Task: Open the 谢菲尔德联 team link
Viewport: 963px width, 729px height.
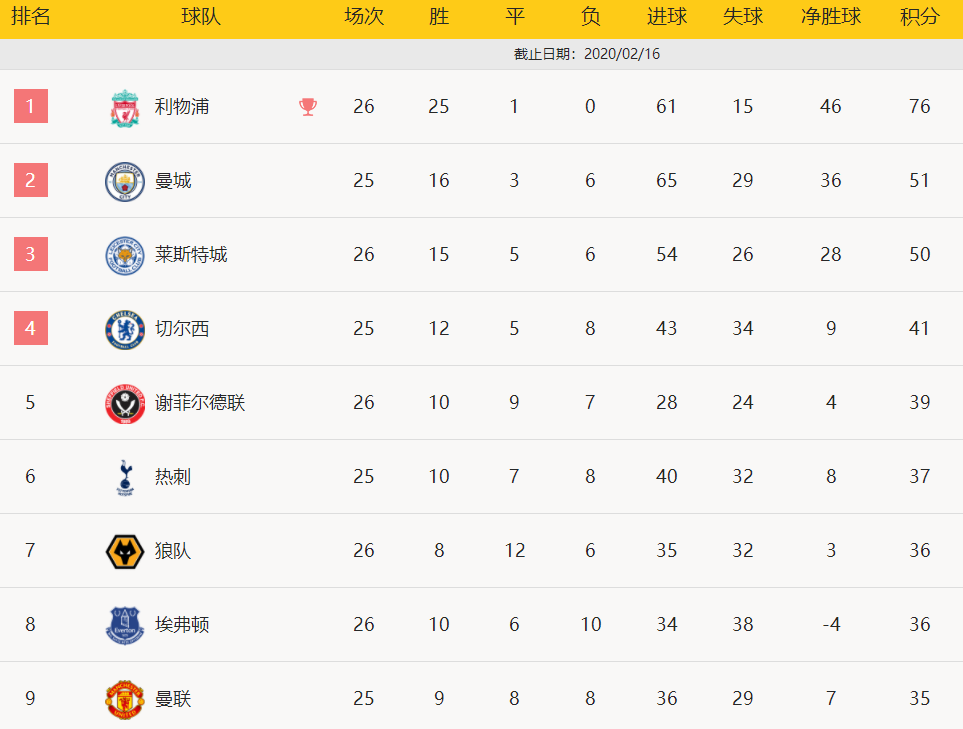Action: pyautogui.click(x=200, y=403)
